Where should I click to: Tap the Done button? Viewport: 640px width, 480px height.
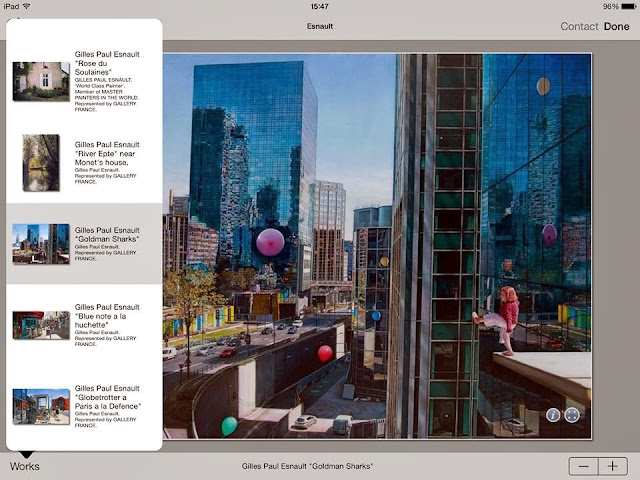click(x=616, y=26)
